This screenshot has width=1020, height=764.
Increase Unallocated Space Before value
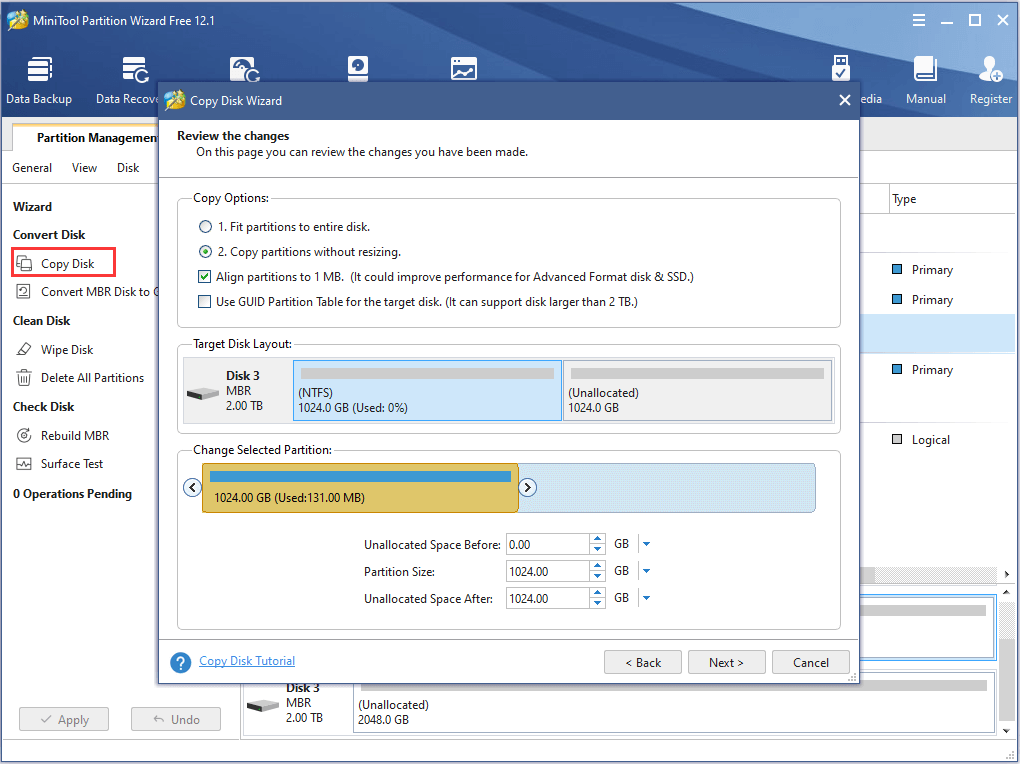click(x=597, y=539)
